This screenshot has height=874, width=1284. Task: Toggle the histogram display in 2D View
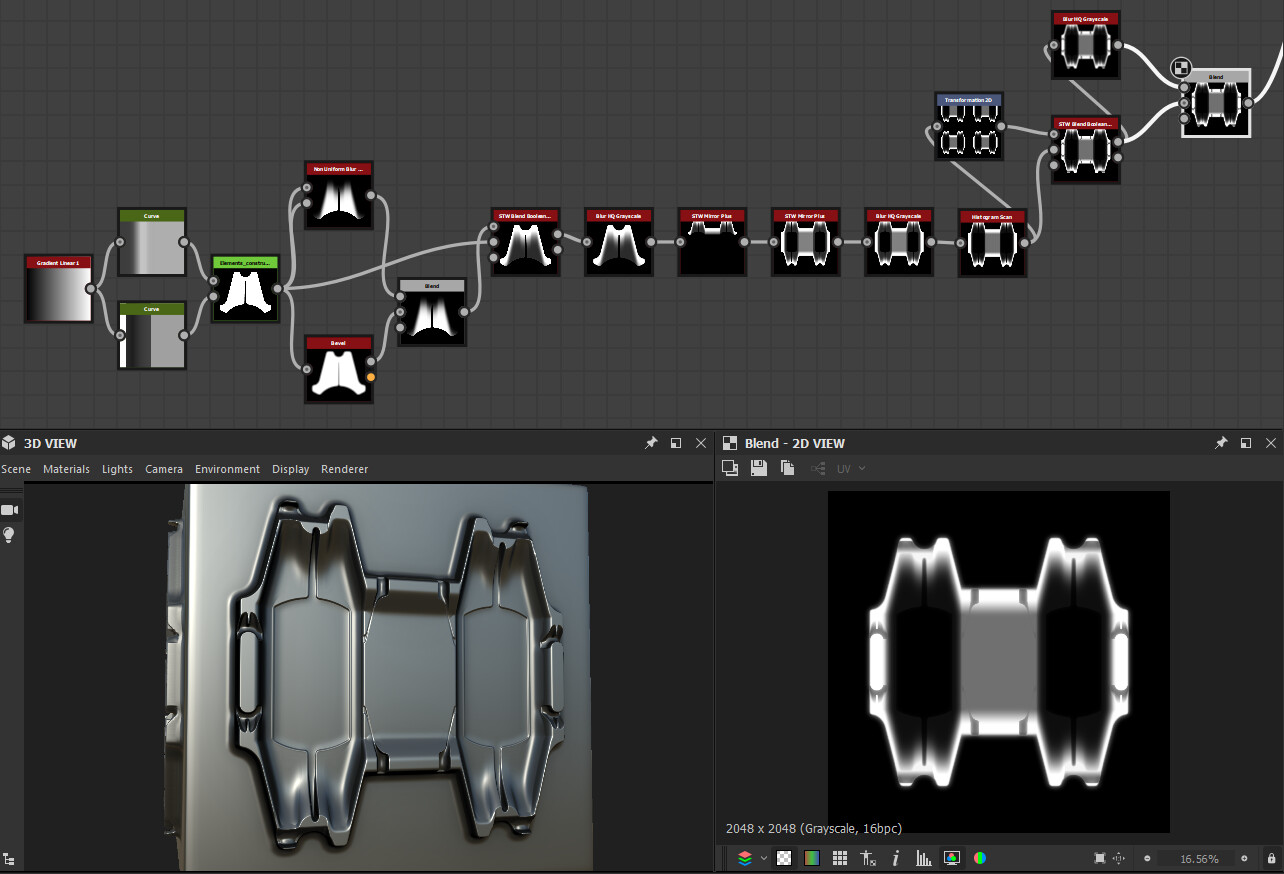click(x=924, y=858)
